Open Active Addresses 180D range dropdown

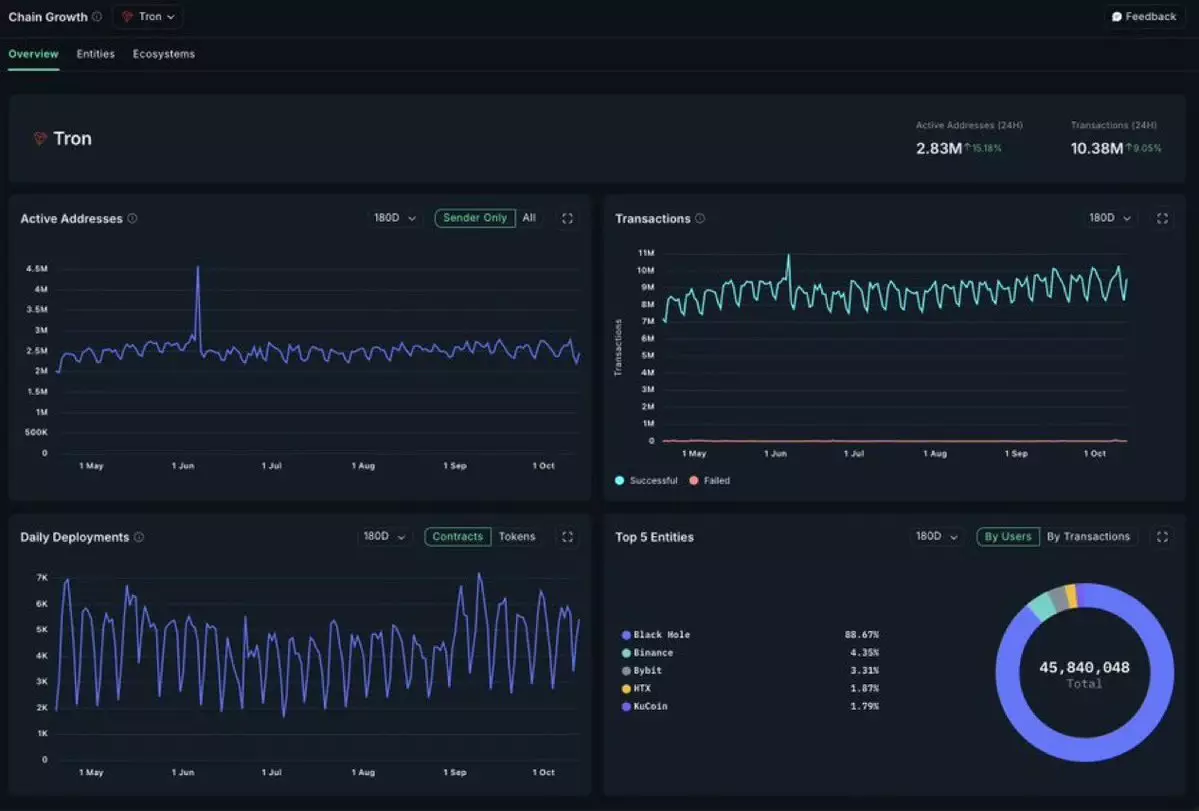tap(395, 218)
